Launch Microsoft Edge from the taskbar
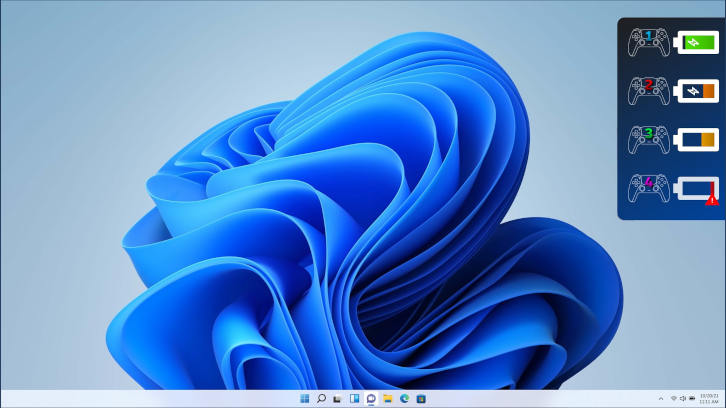The height and width of the screenshot is (408, 726). [x=405, y=398]
